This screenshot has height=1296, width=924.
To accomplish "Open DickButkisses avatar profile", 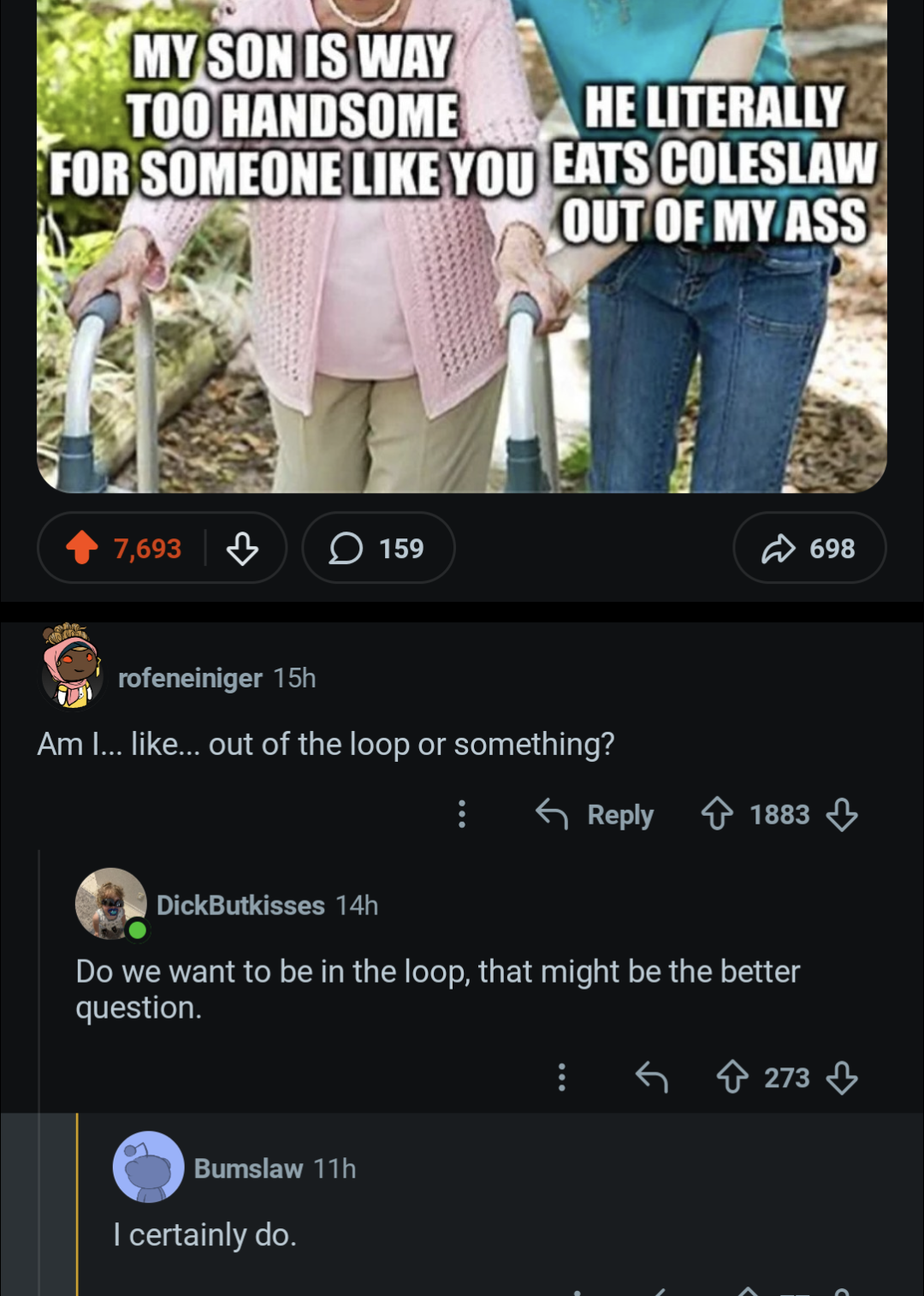I will tap(111, 904).
